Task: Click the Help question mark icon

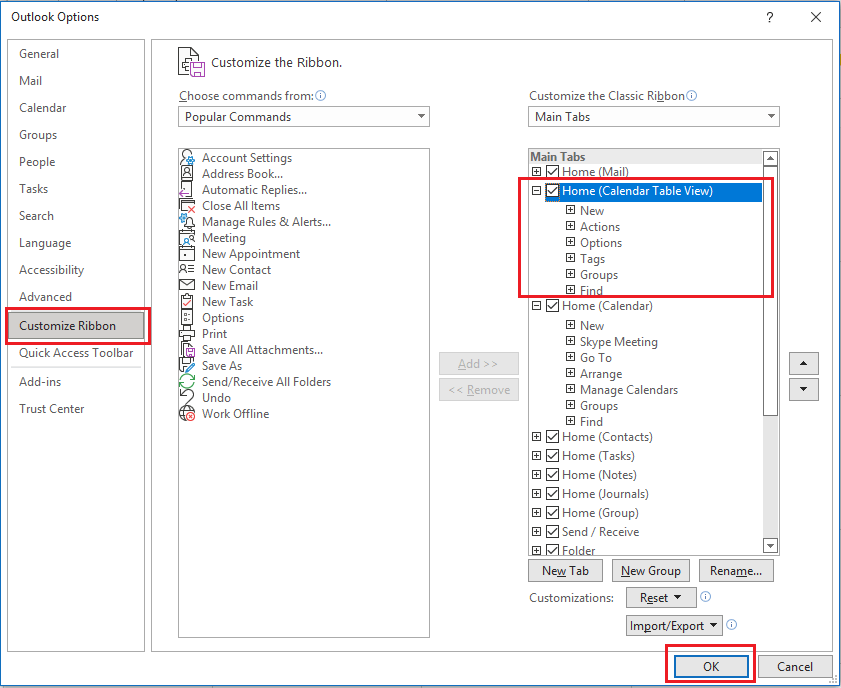Action: click(770, 17)
